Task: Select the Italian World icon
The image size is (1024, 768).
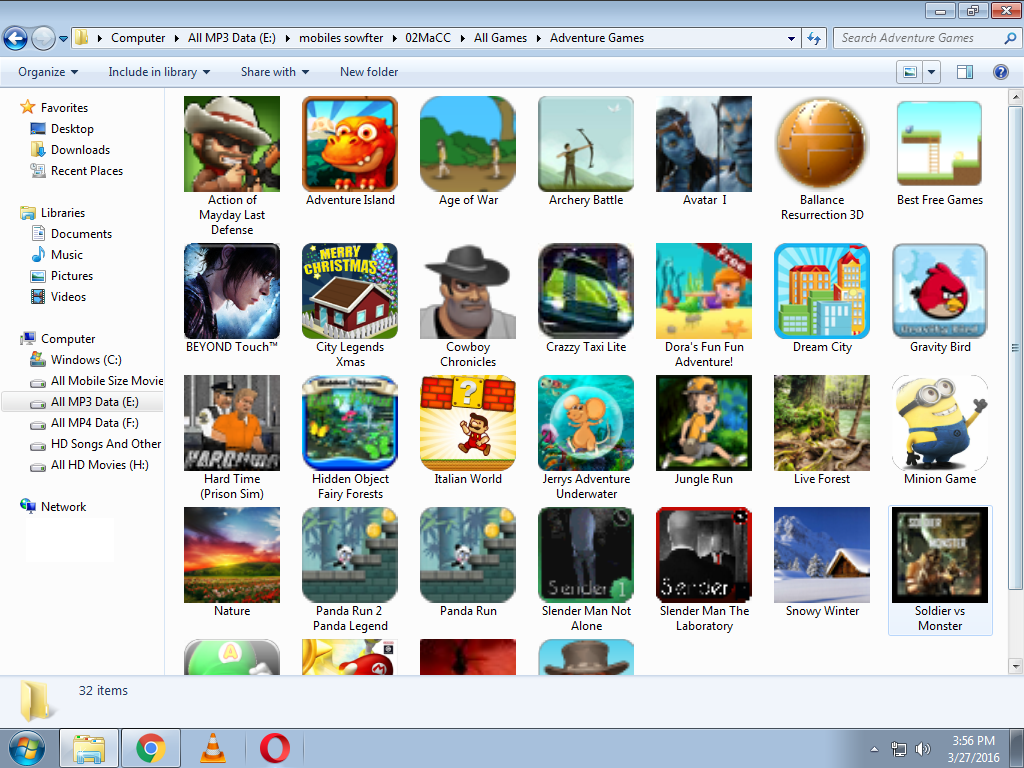Action: 468,423
